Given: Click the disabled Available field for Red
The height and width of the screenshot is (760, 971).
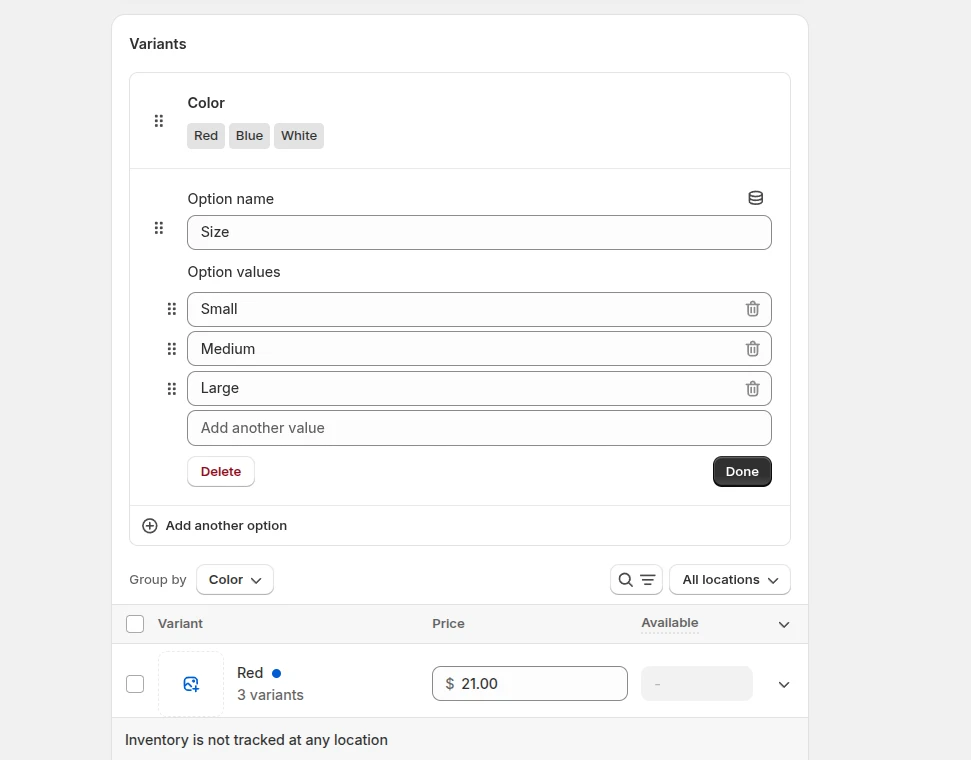Looking at the screenshot, I should (x=697, y=684).
